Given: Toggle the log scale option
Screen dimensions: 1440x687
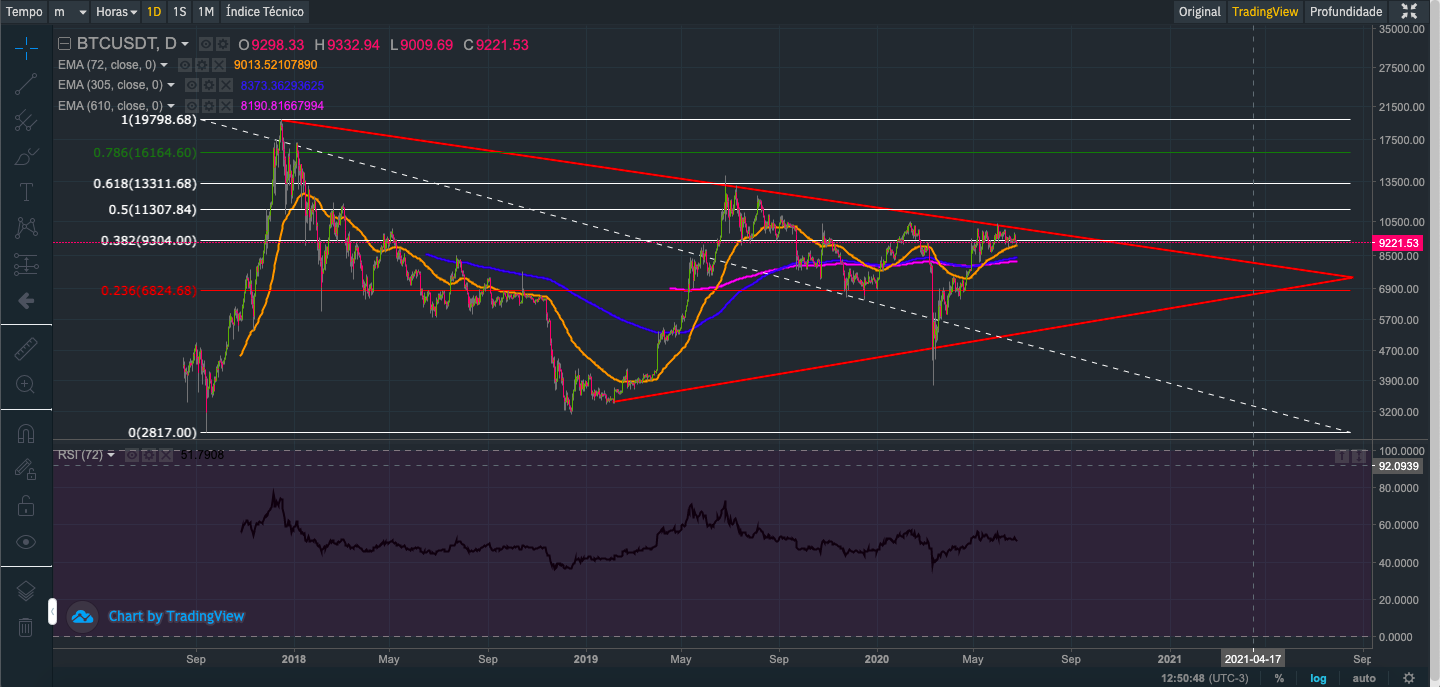Looking at the screenshot, I should pos(1318,678).
